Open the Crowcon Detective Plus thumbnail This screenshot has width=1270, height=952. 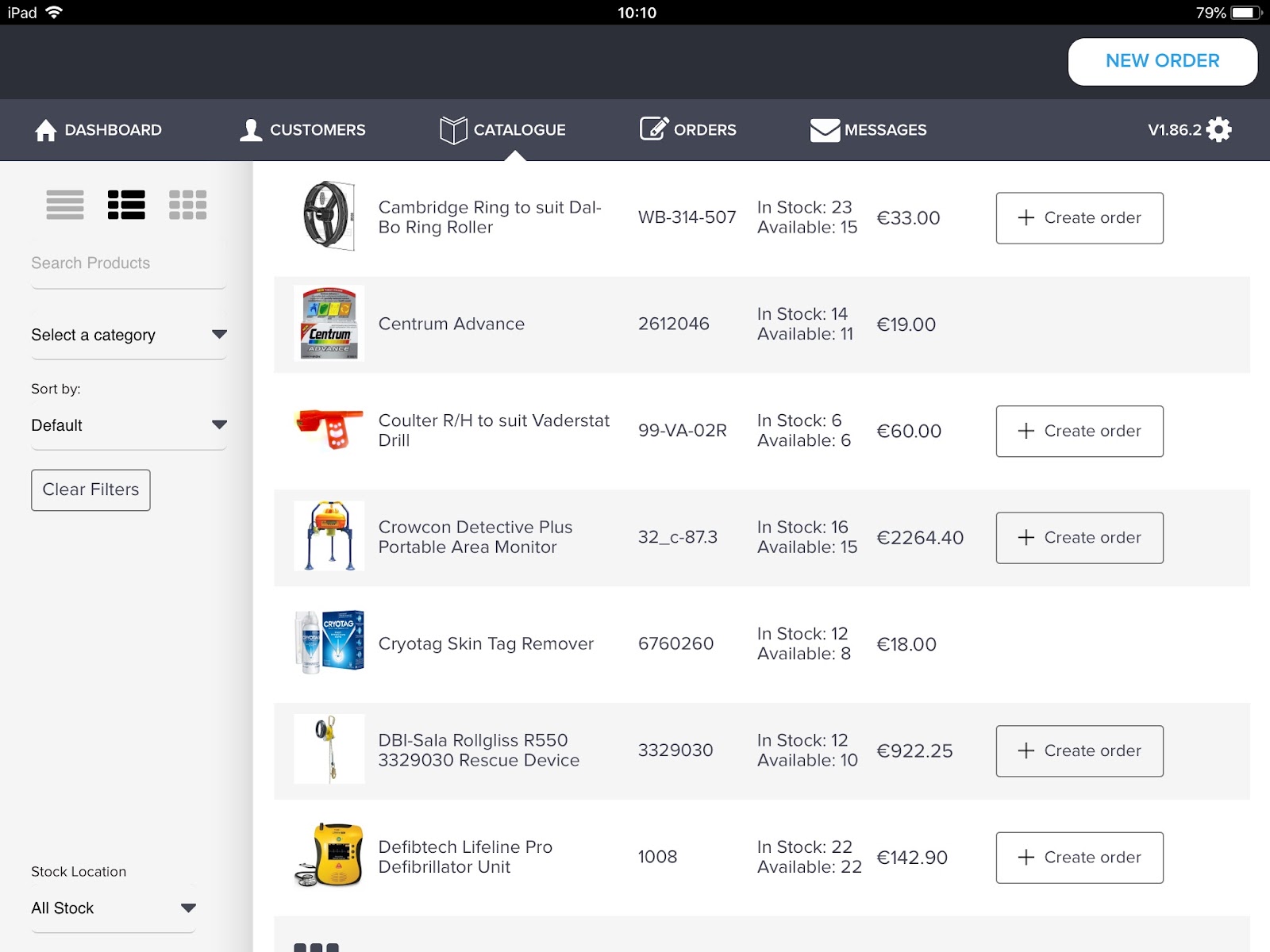click(x=329, y=536)
